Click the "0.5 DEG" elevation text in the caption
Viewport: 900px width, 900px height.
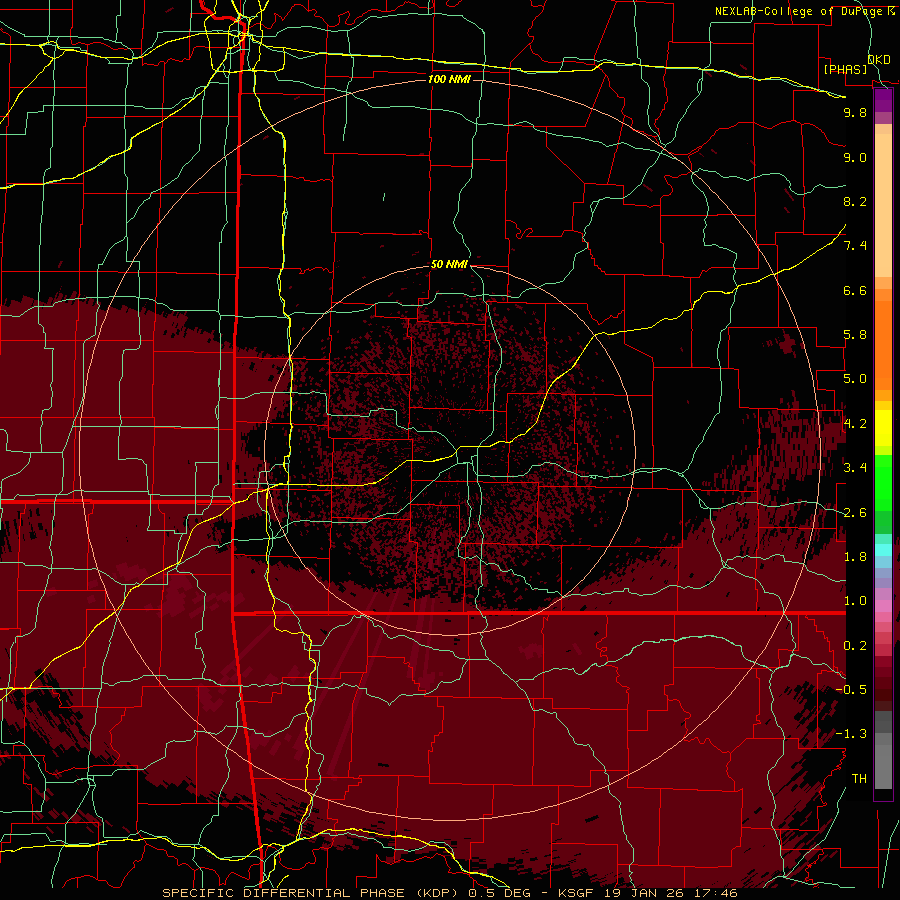[497, 893]
